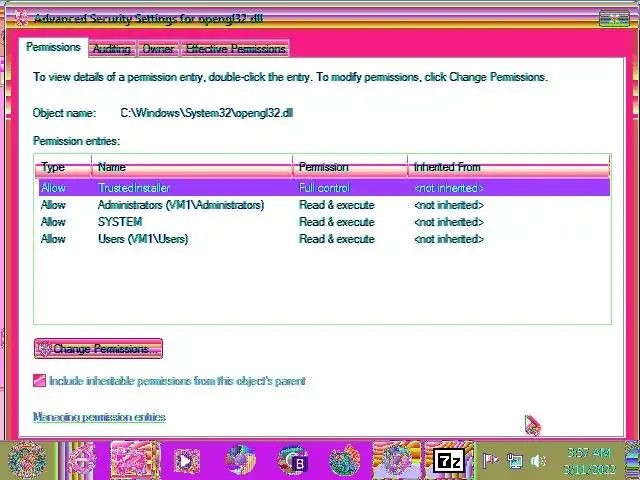Select the Administrators (VM1\Administrators) entry
640x480 pixels.
(x=324, y=205)
